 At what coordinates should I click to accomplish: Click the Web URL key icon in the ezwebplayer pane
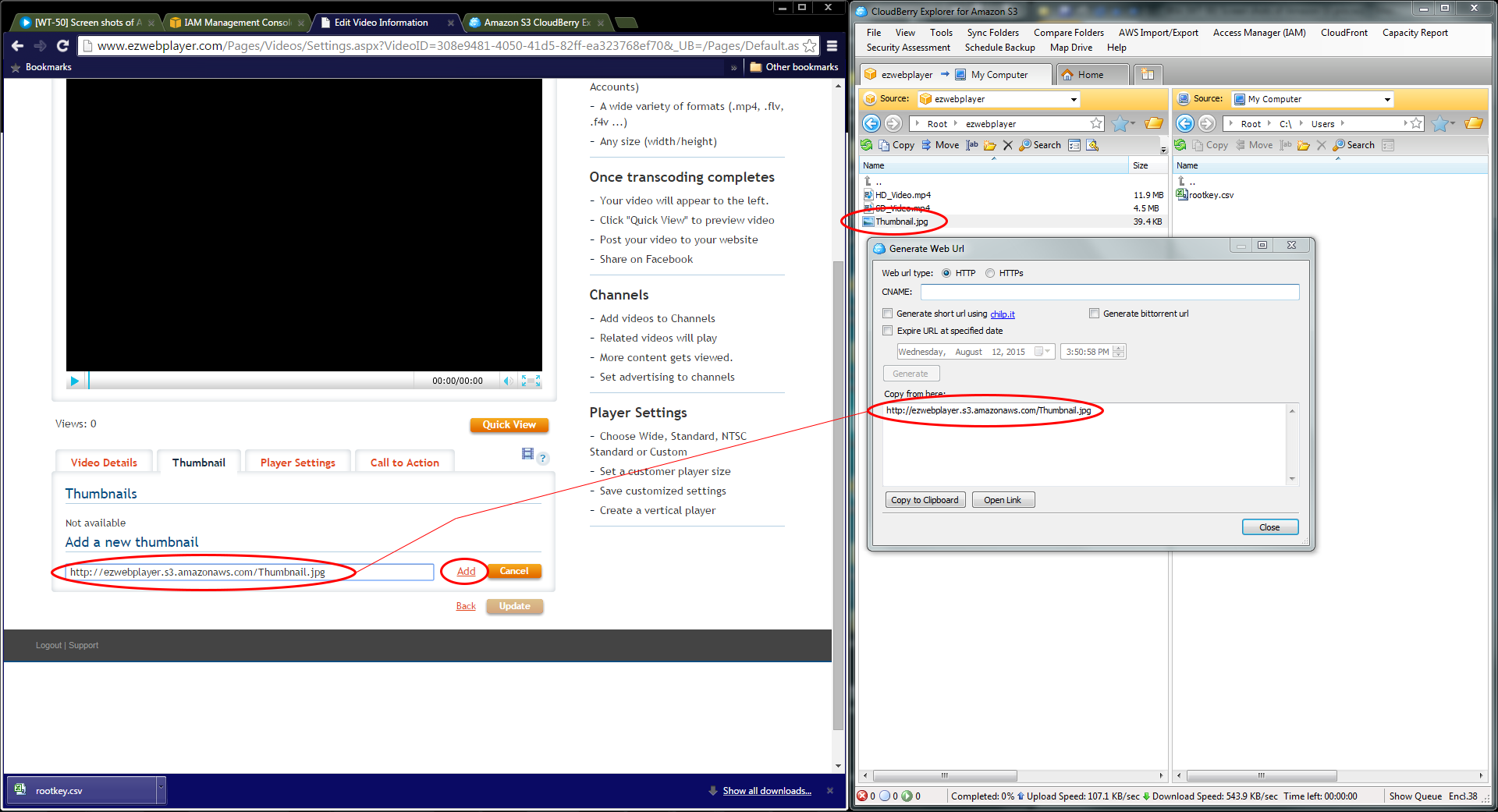click(1092, 145)
